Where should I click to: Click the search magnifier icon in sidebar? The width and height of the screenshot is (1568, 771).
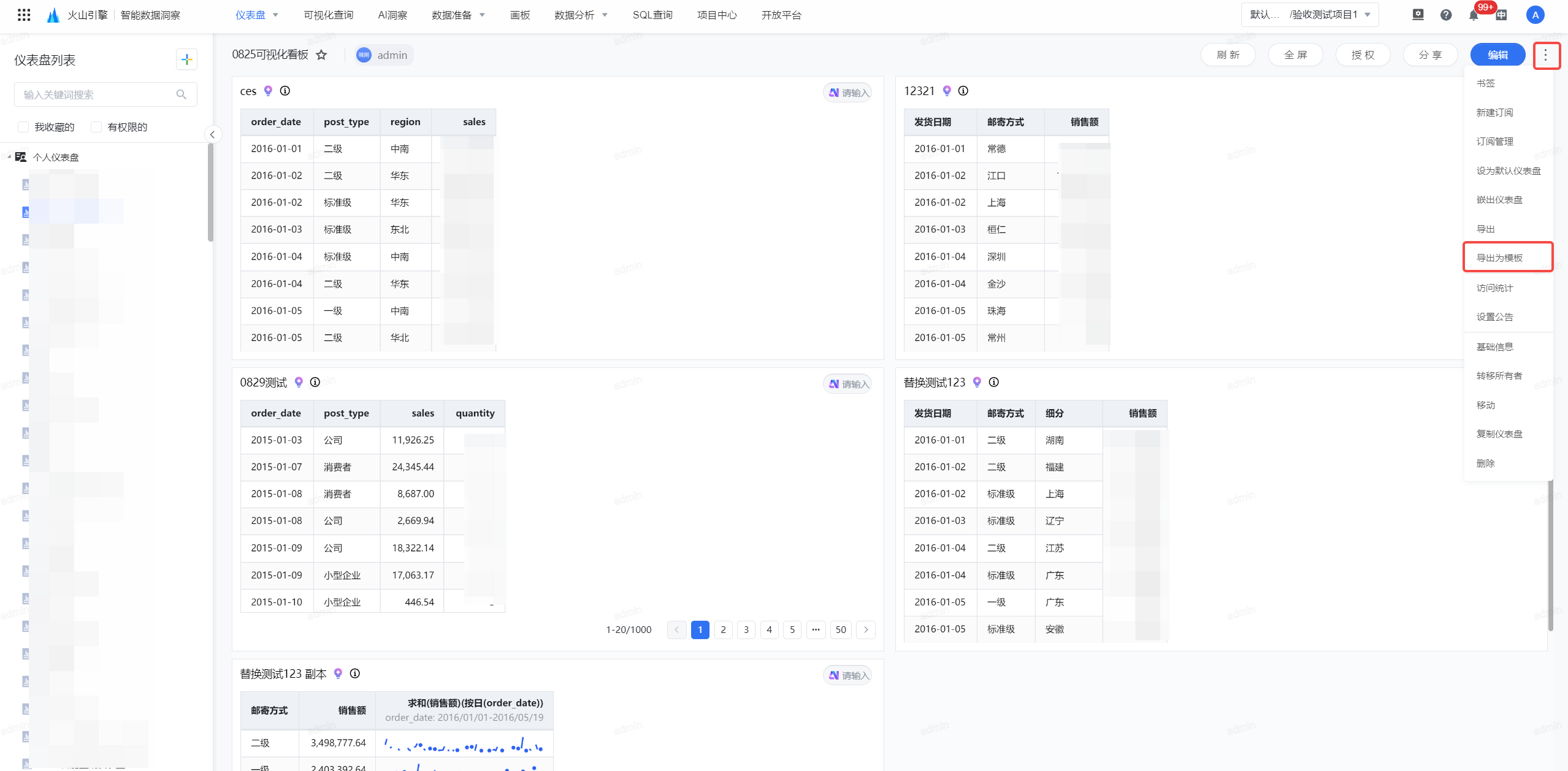point(181,94)
